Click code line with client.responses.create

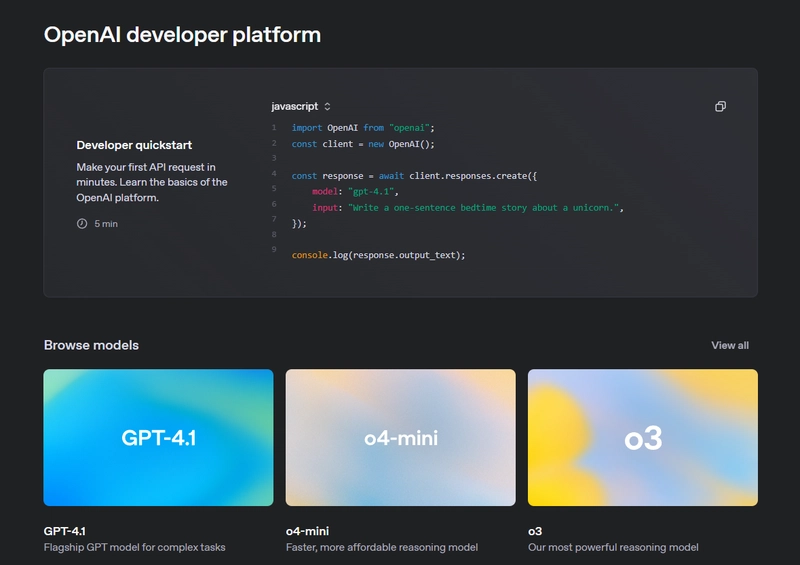414,176
